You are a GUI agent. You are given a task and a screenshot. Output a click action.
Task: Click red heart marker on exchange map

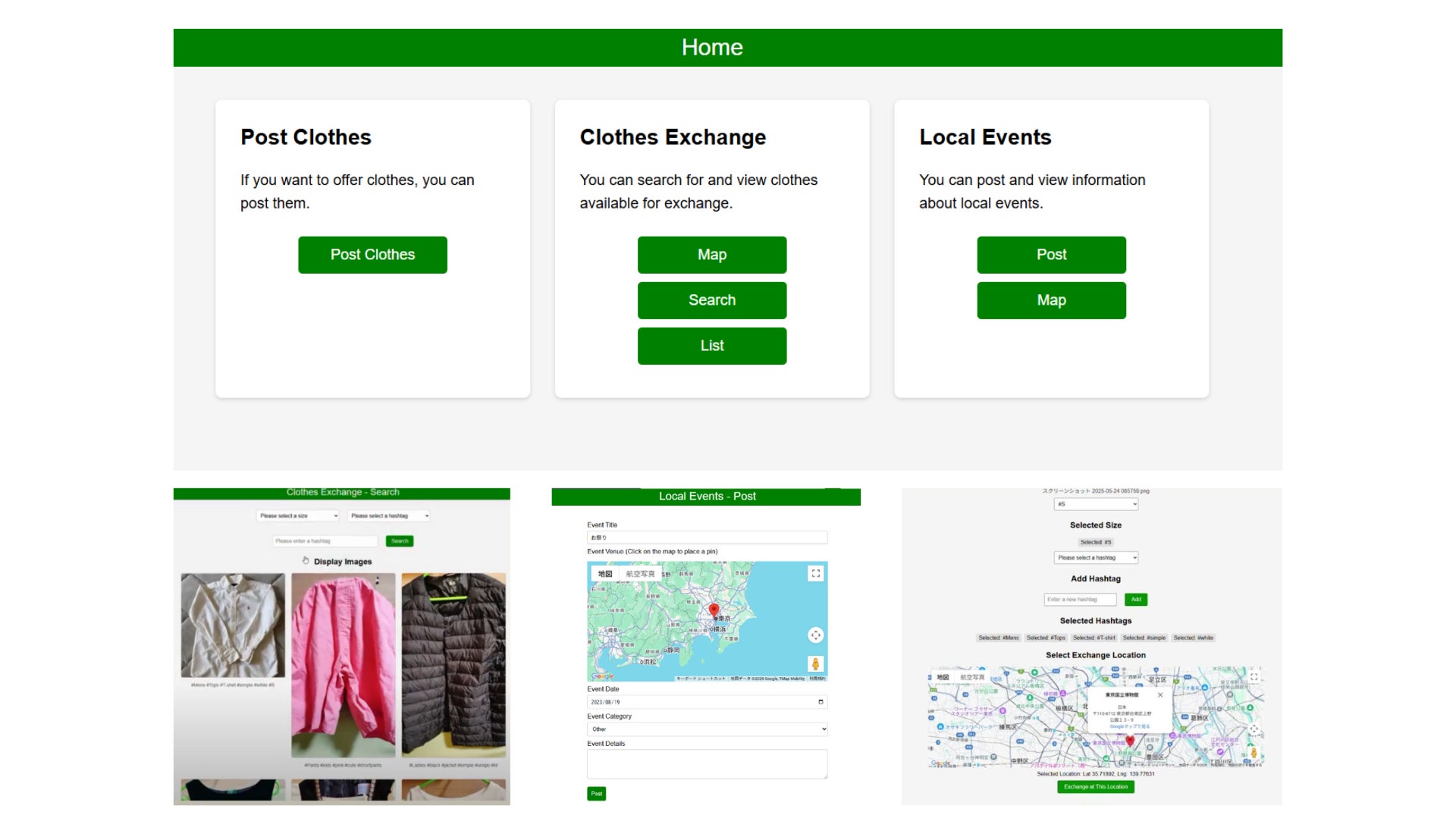[x=1130, y=741]
